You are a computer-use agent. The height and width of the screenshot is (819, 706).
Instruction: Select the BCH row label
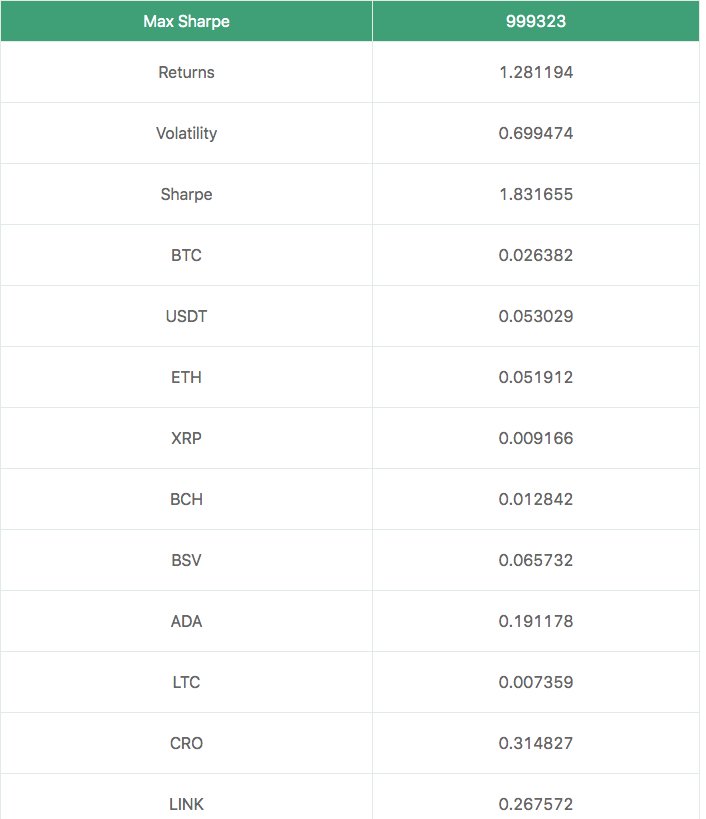tap(186, 499)
